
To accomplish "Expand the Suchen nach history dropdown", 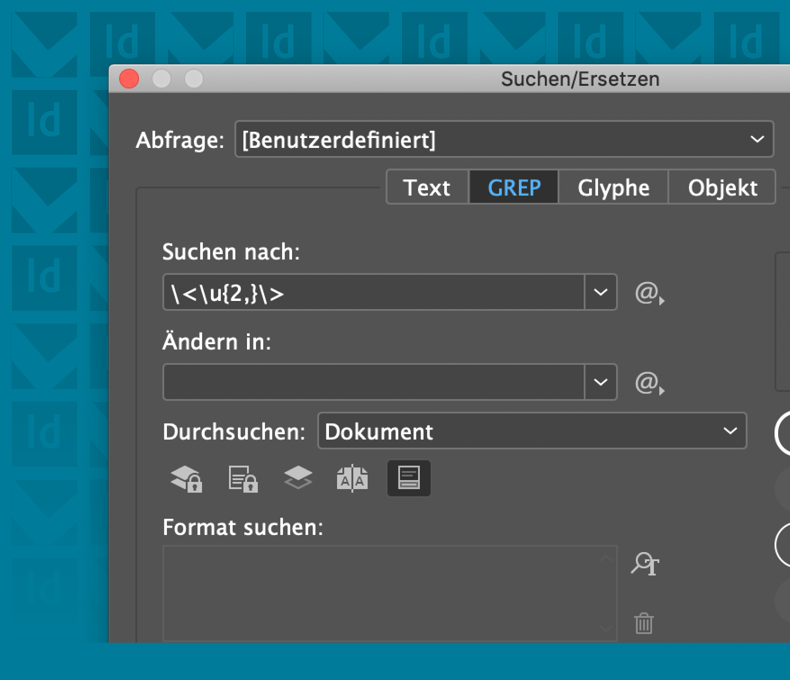I will coord(601,292).
